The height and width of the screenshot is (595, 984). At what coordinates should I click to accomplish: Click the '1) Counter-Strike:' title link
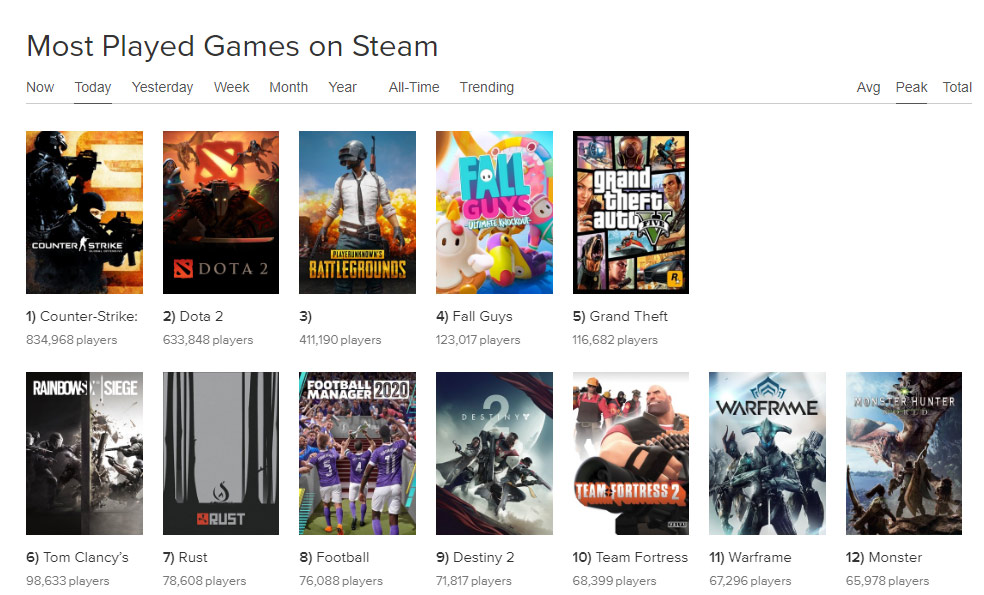tap(82, 316)
